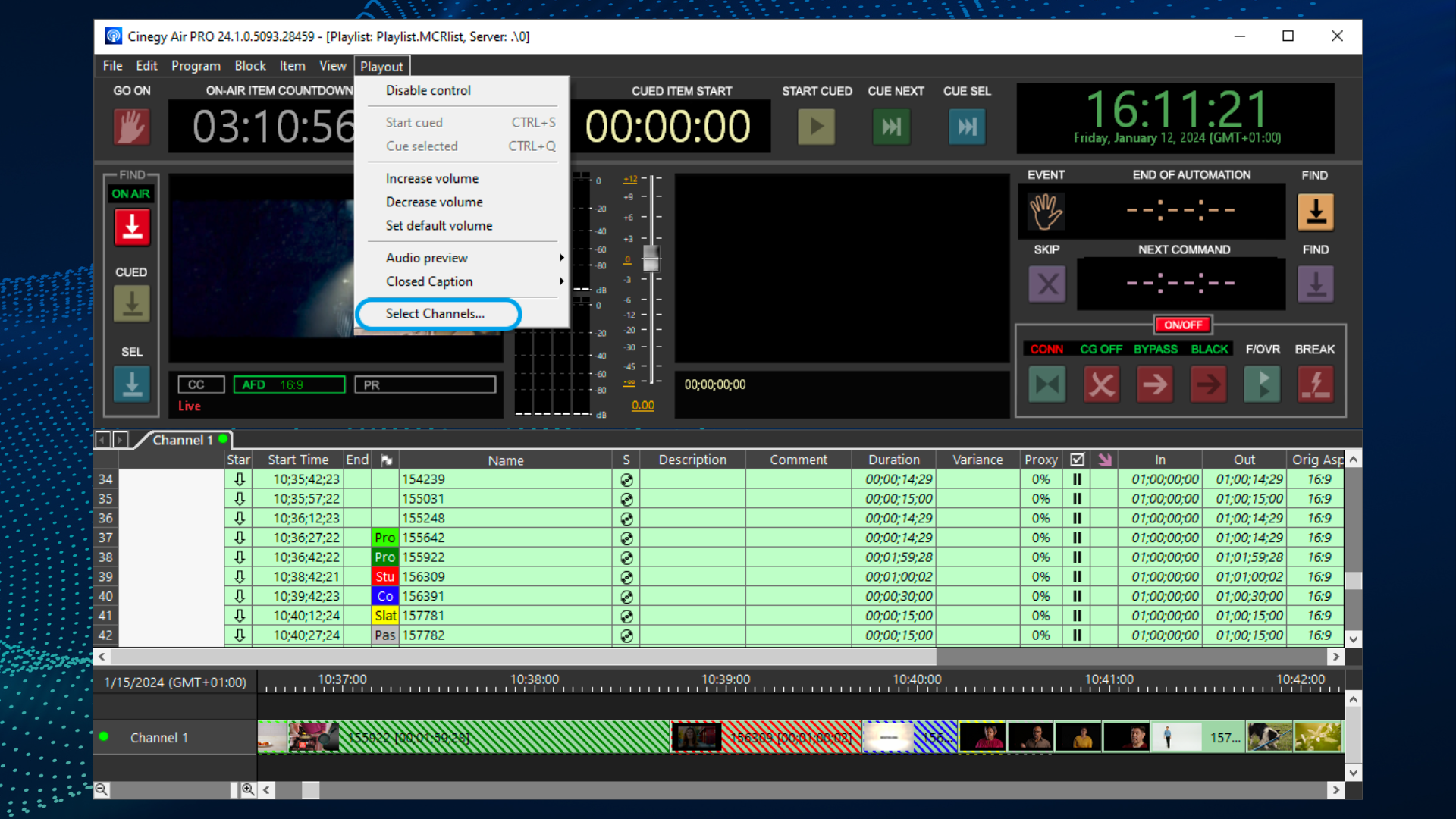Screen dimensions: 1456x819
Task: Click the CUED find icon
Action: click(x=131, y=303)
